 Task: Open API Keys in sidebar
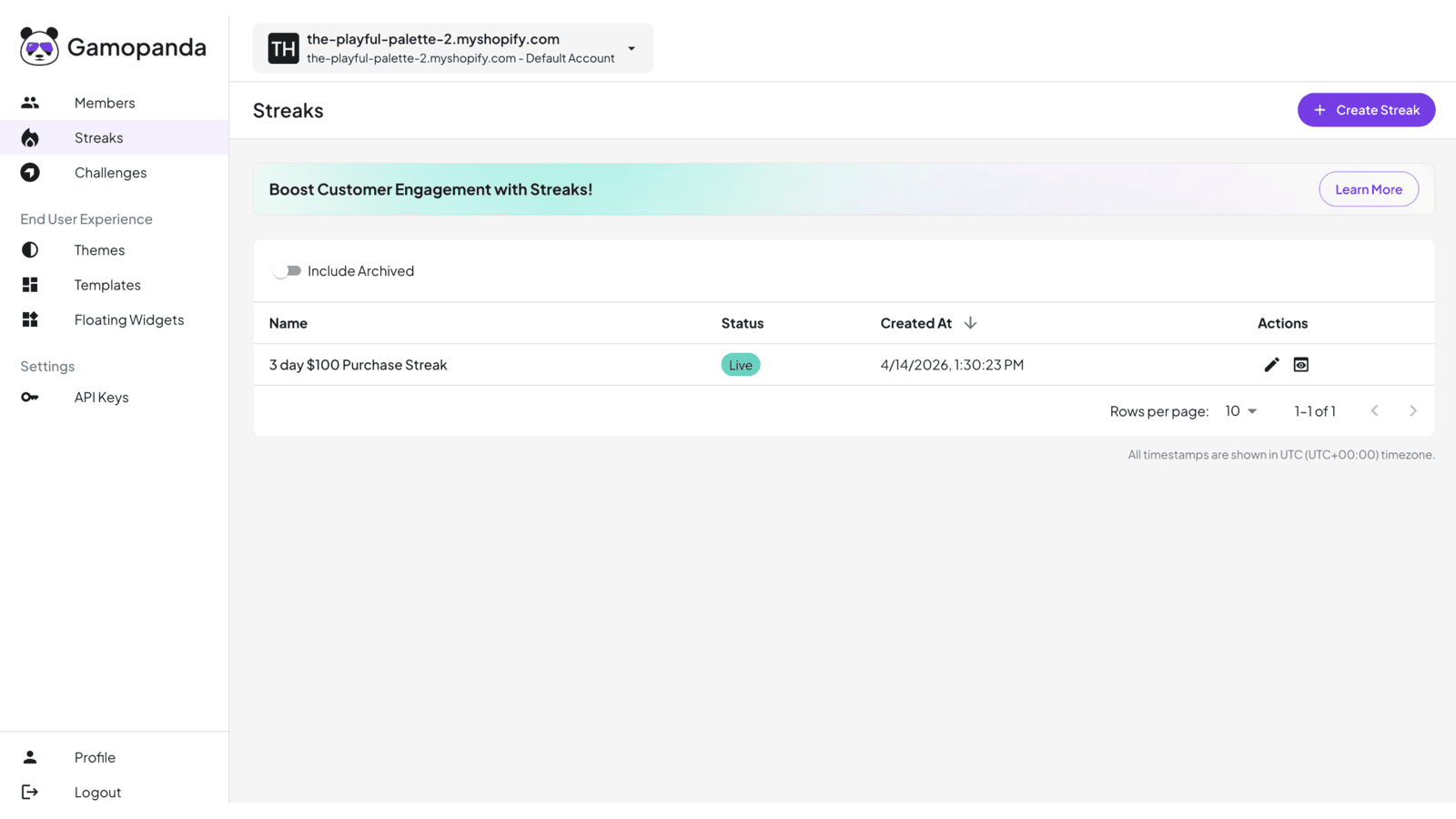coord(114,397)
